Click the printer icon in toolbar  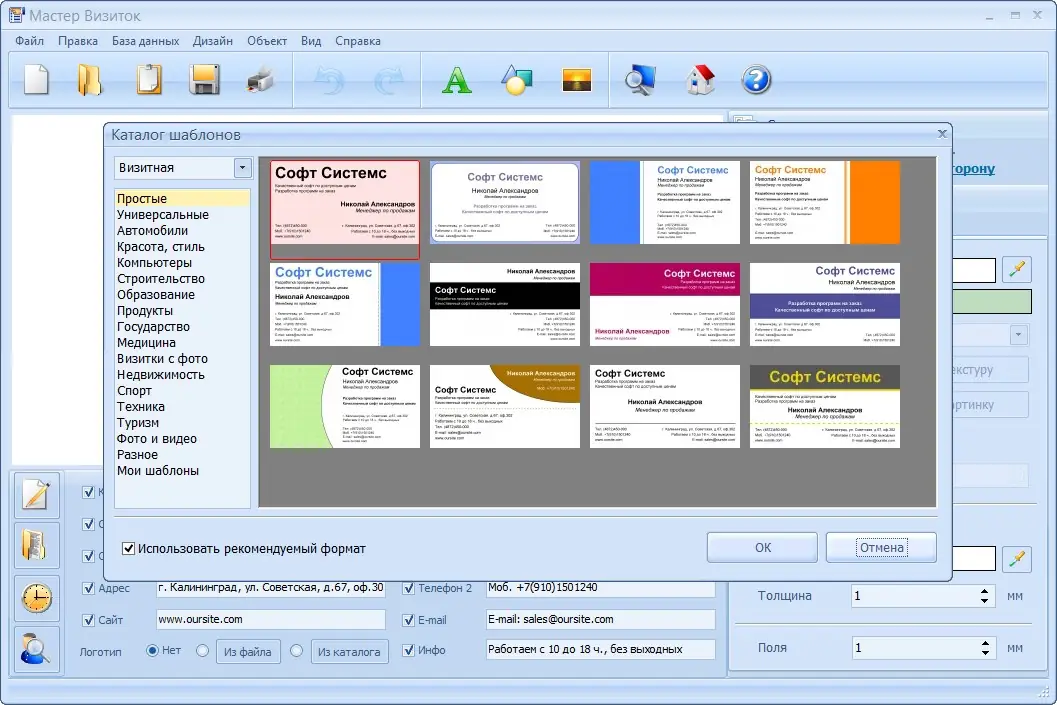260,80
